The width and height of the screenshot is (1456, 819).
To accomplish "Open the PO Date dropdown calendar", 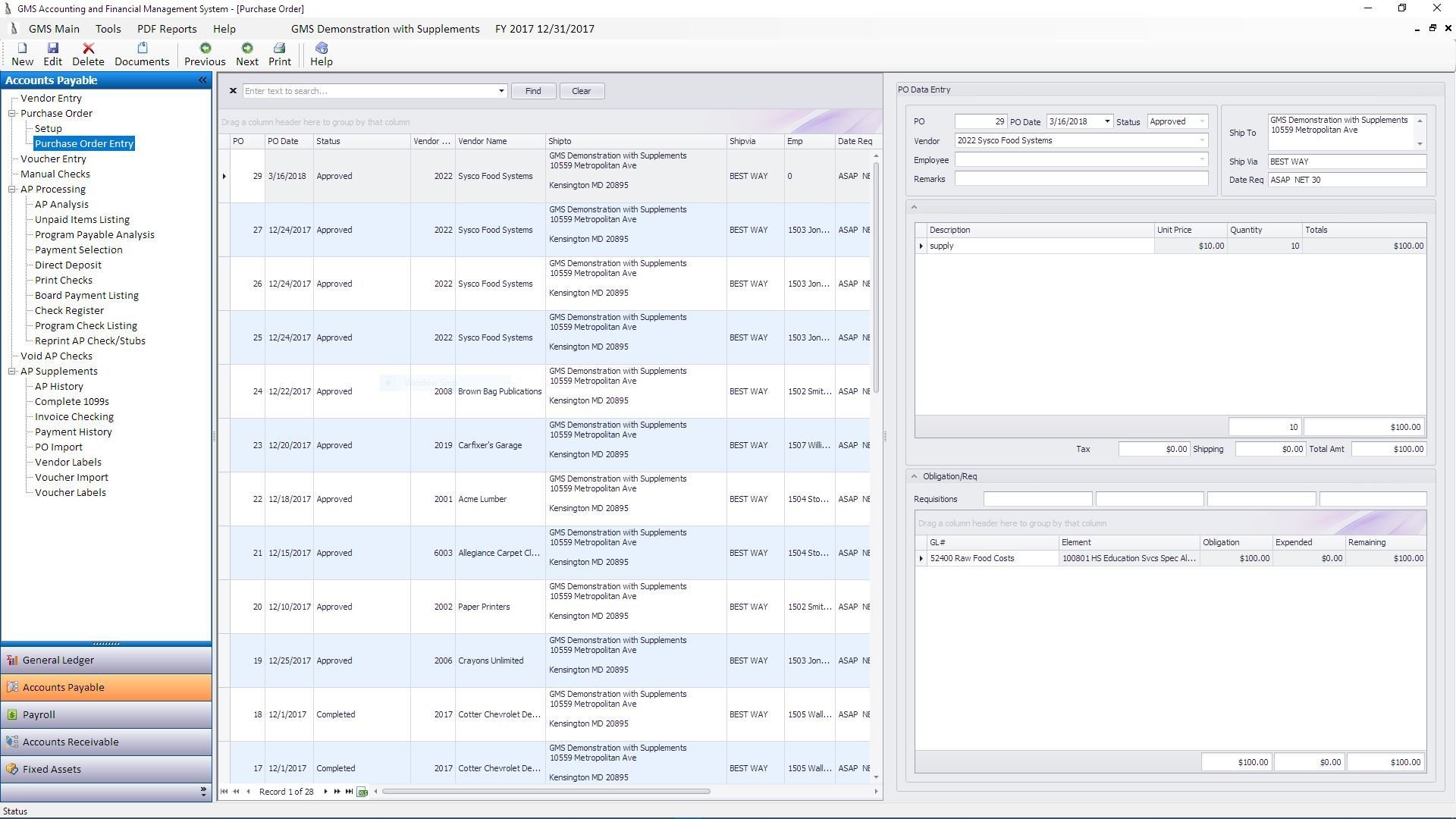I will pyautogui.click(x=1107, y=122).
